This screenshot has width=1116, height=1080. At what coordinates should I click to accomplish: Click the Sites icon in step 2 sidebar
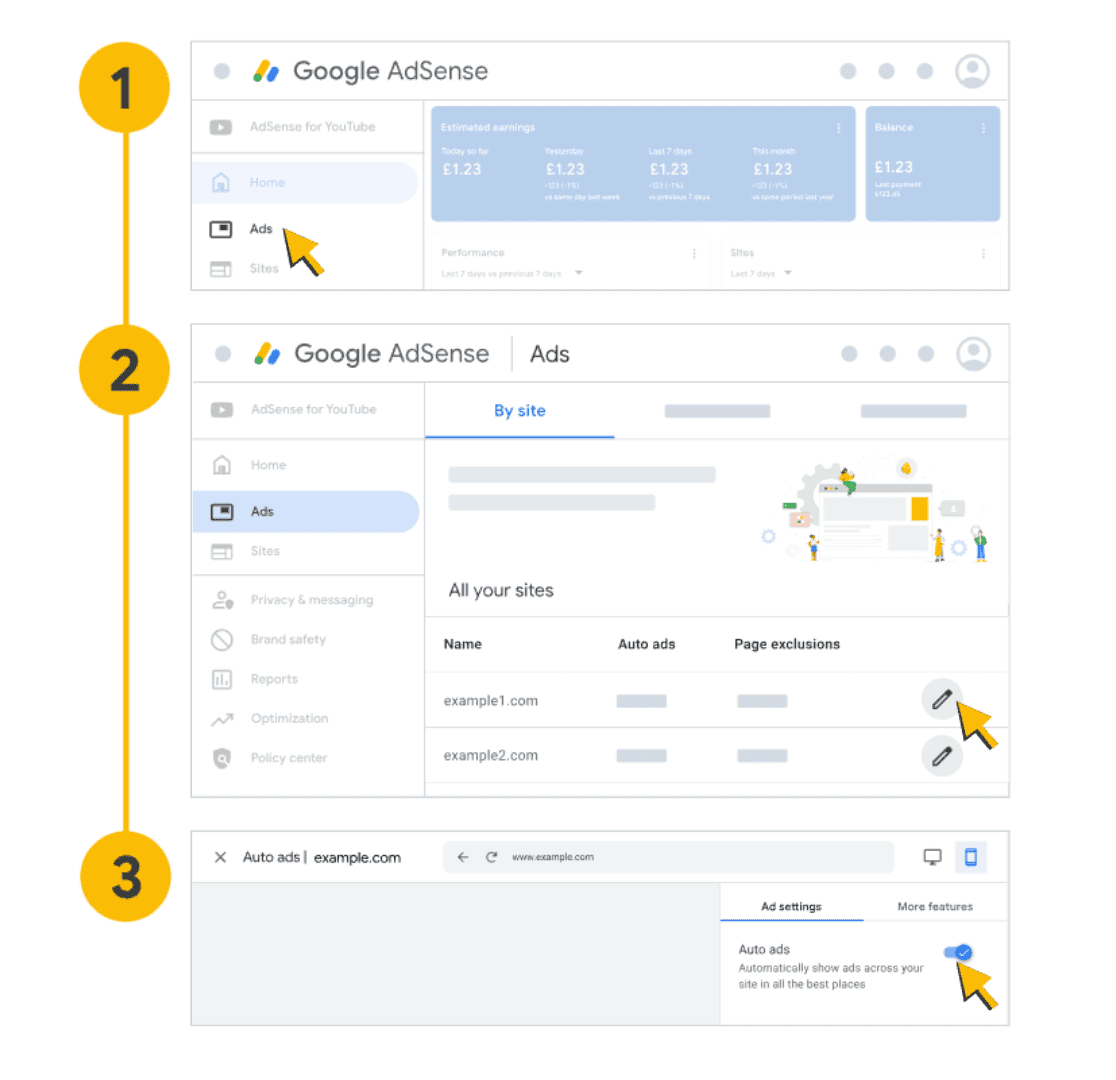222,551
